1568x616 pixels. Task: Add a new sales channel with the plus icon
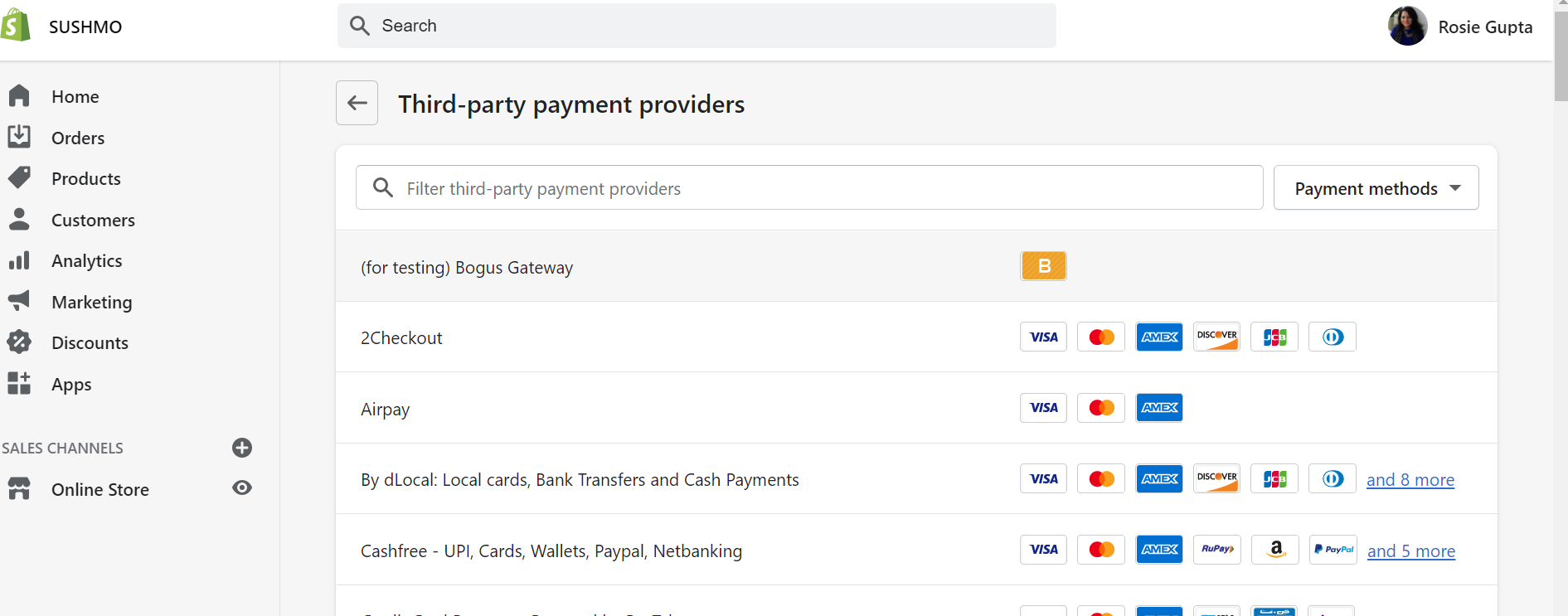[241, 448]
